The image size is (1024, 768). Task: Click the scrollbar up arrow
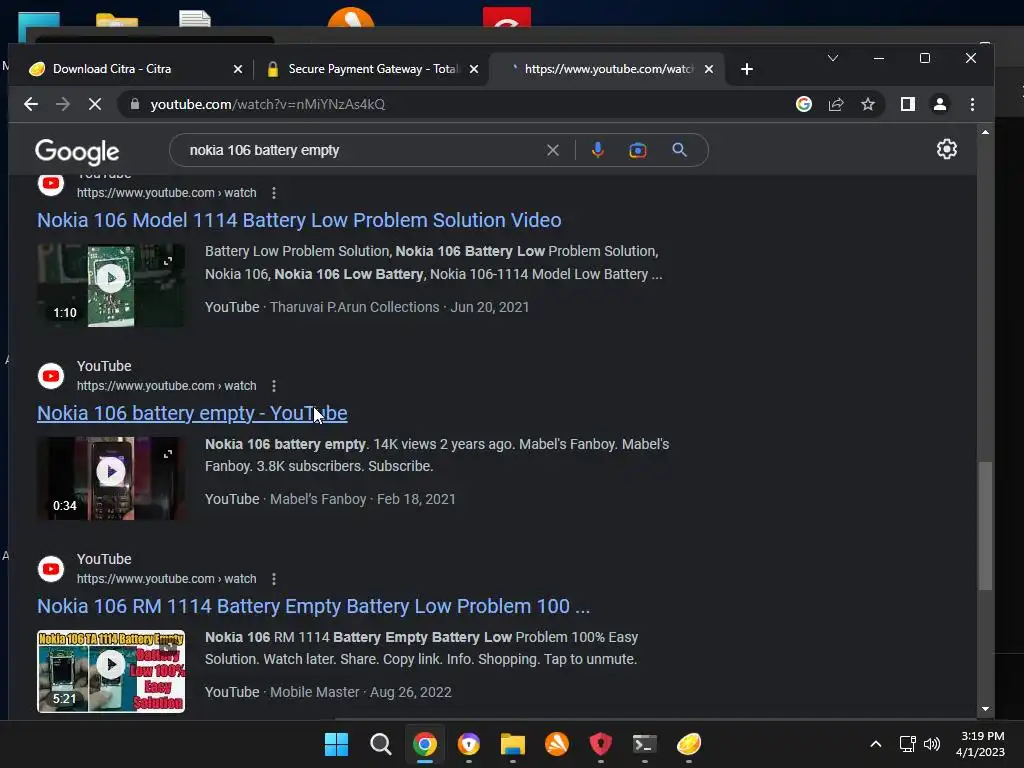[985, 133]
